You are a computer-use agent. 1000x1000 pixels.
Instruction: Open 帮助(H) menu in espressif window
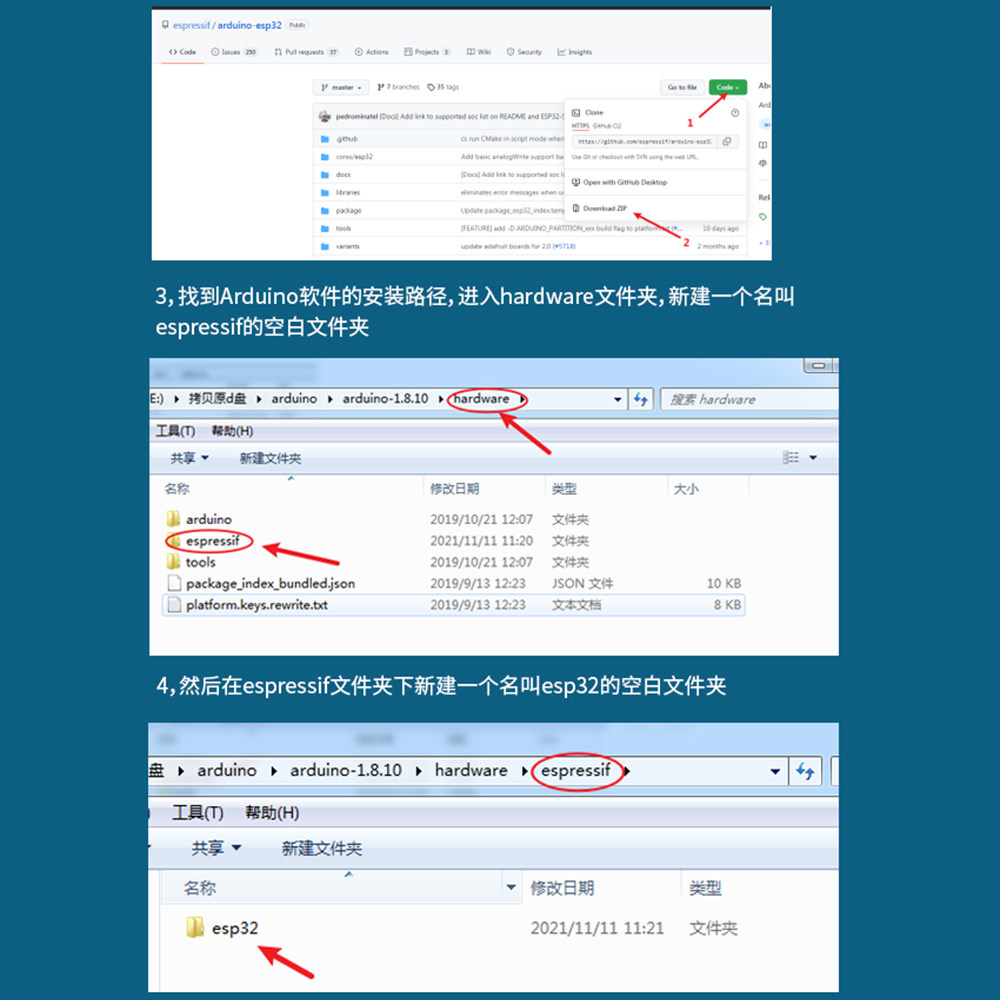click(x=272, y=812)
